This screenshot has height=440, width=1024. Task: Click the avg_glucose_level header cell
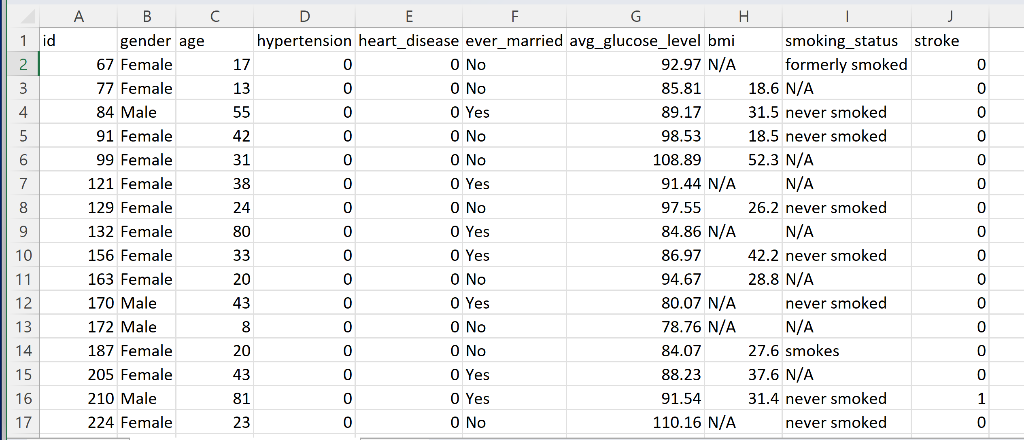click(x=635, y=41)
